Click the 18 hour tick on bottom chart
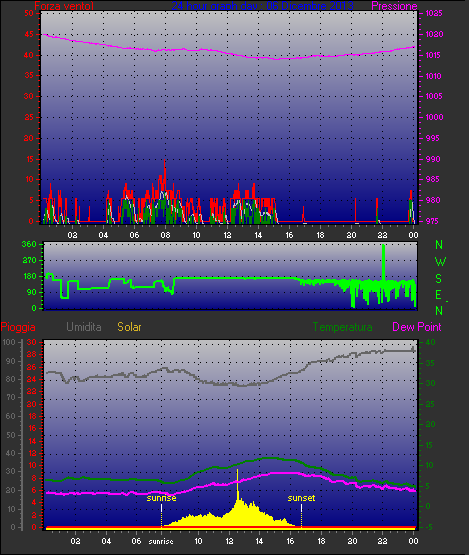 [x=321, y=541]
